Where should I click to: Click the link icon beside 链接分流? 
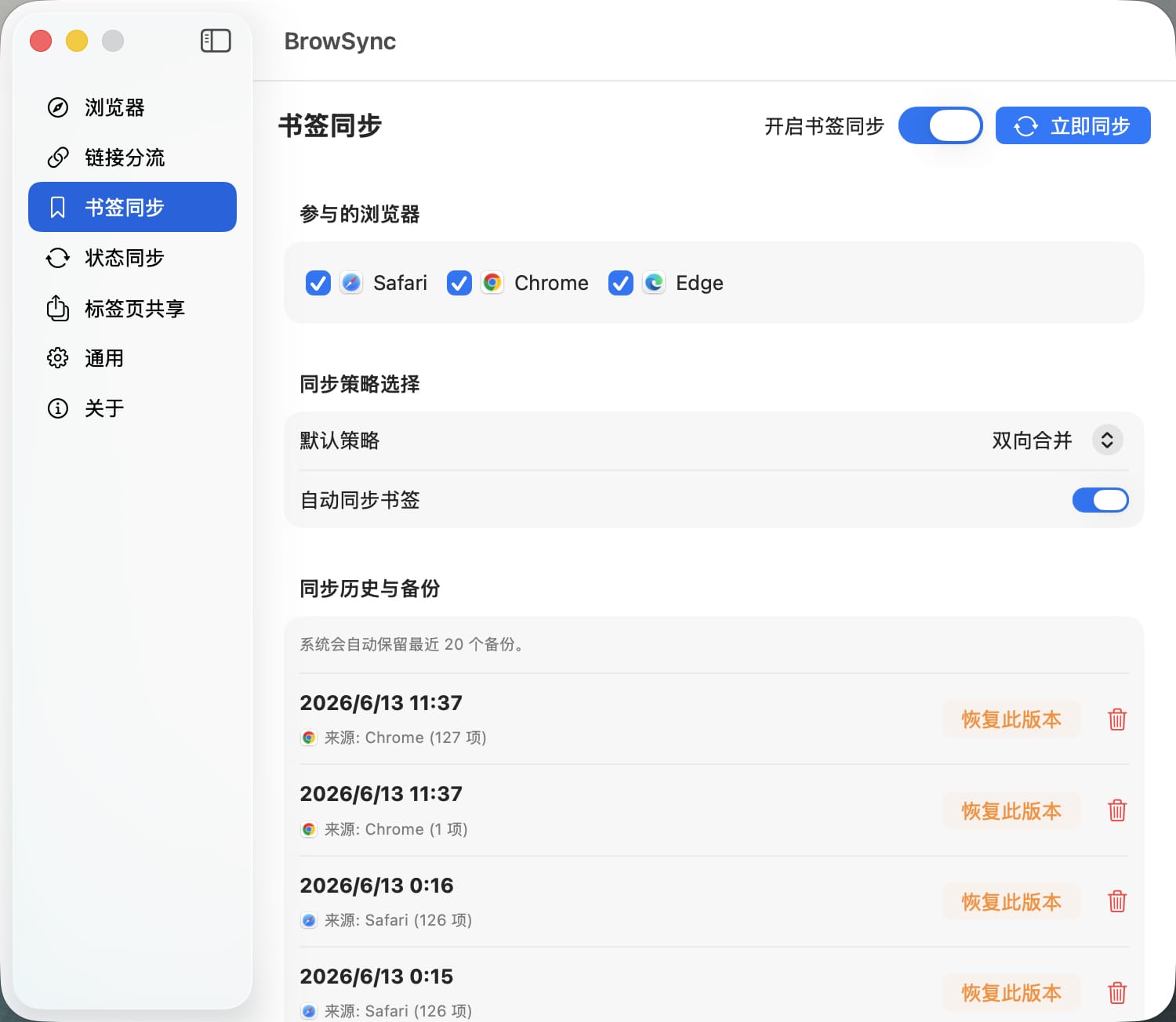coord(58,158)
